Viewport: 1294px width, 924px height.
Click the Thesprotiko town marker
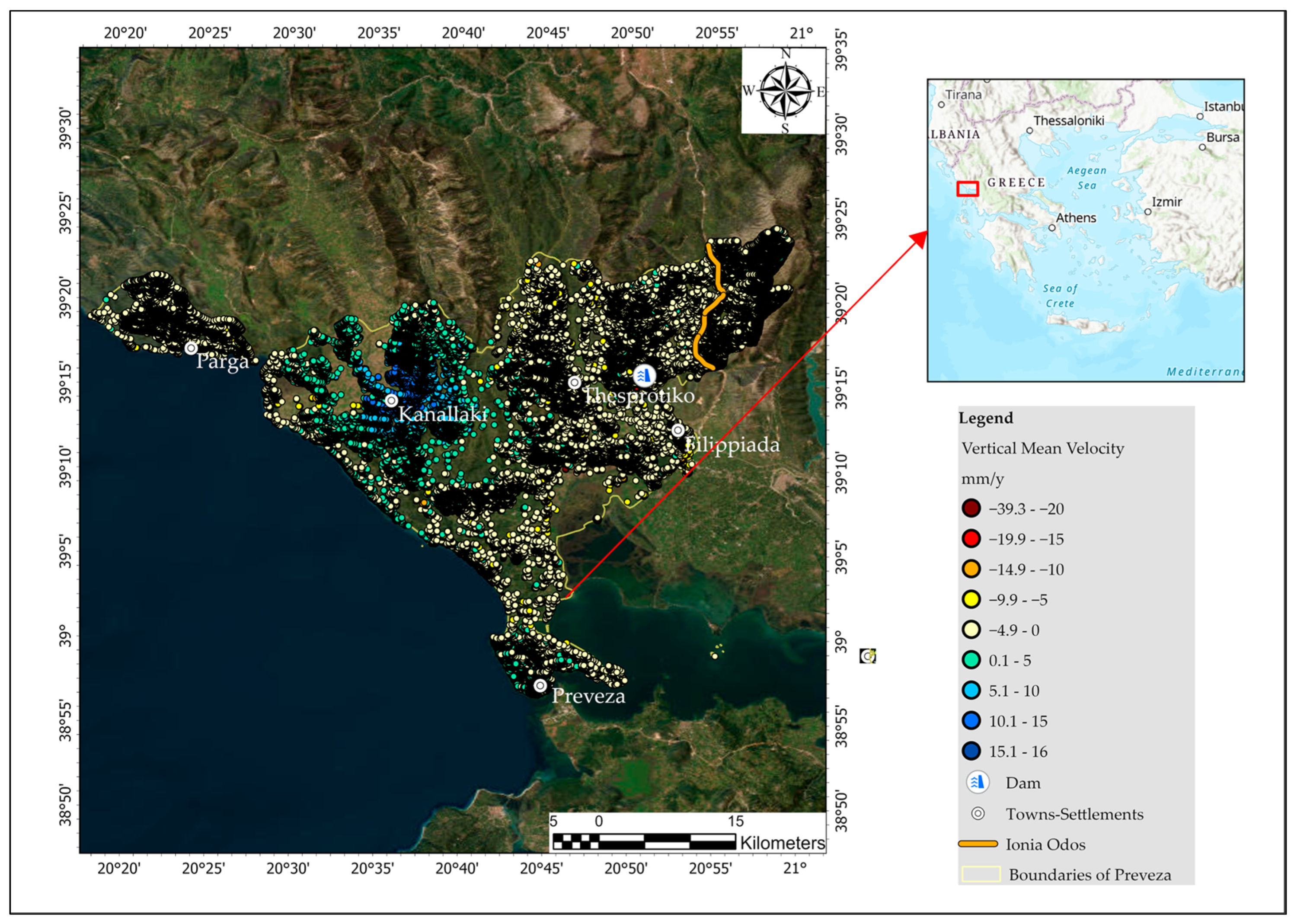point(575,382)
